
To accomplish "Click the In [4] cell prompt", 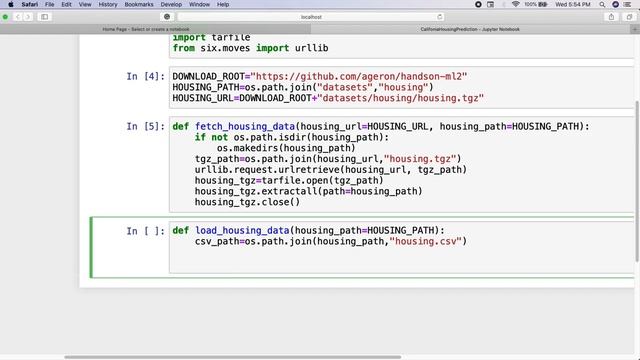I will pyautogui.click(x=145, y=77).
